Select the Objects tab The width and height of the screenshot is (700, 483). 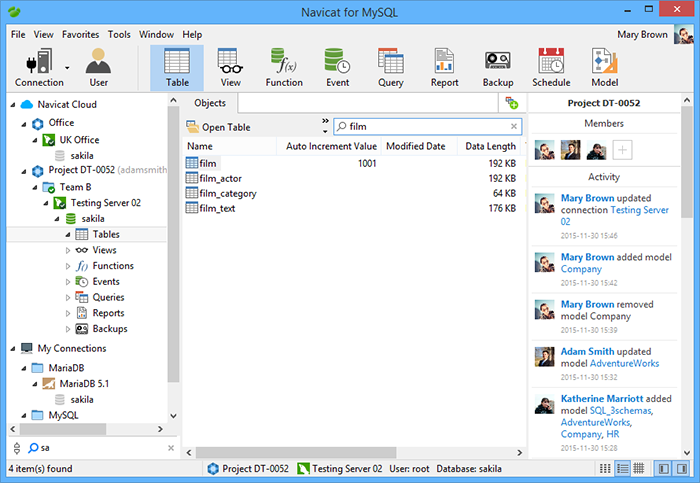[x=210, y=103]
